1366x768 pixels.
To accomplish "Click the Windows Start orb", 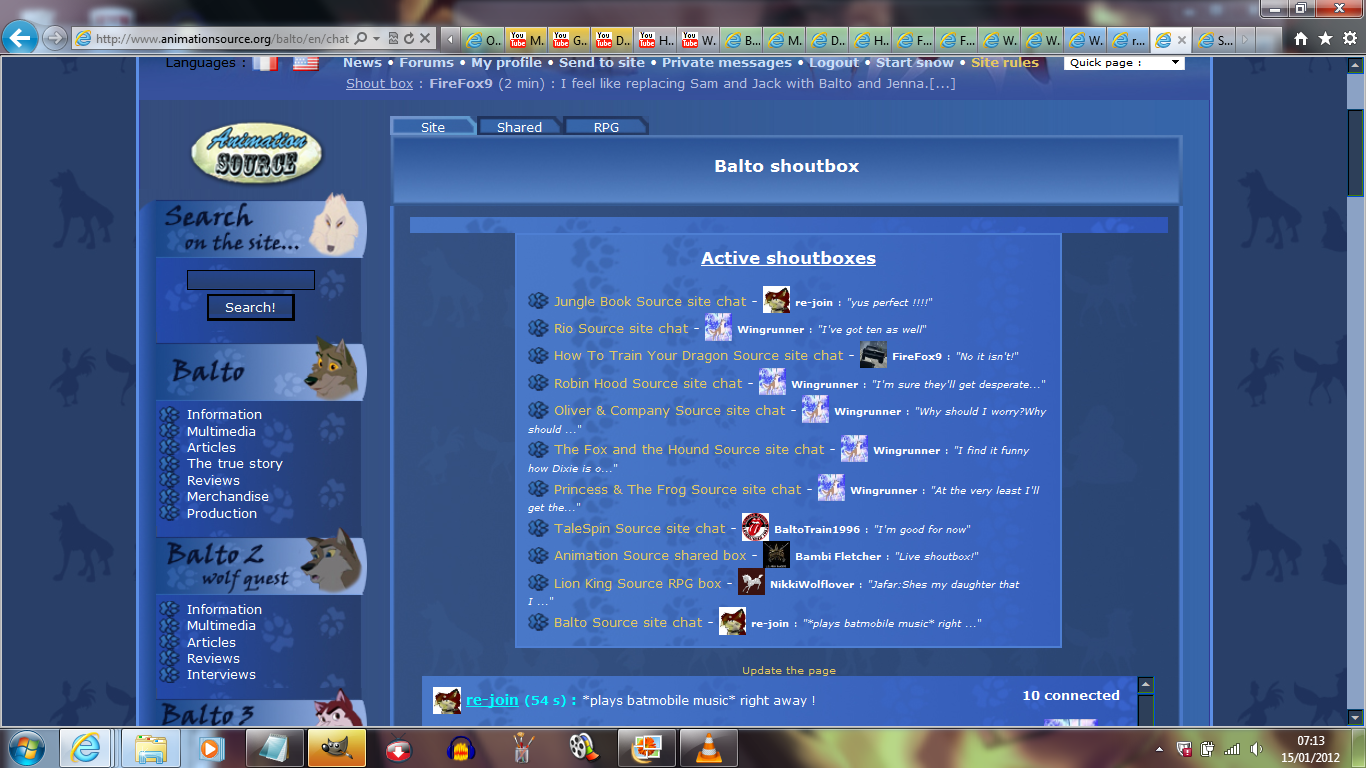I will pyautogui.click(x=27, y=748).
